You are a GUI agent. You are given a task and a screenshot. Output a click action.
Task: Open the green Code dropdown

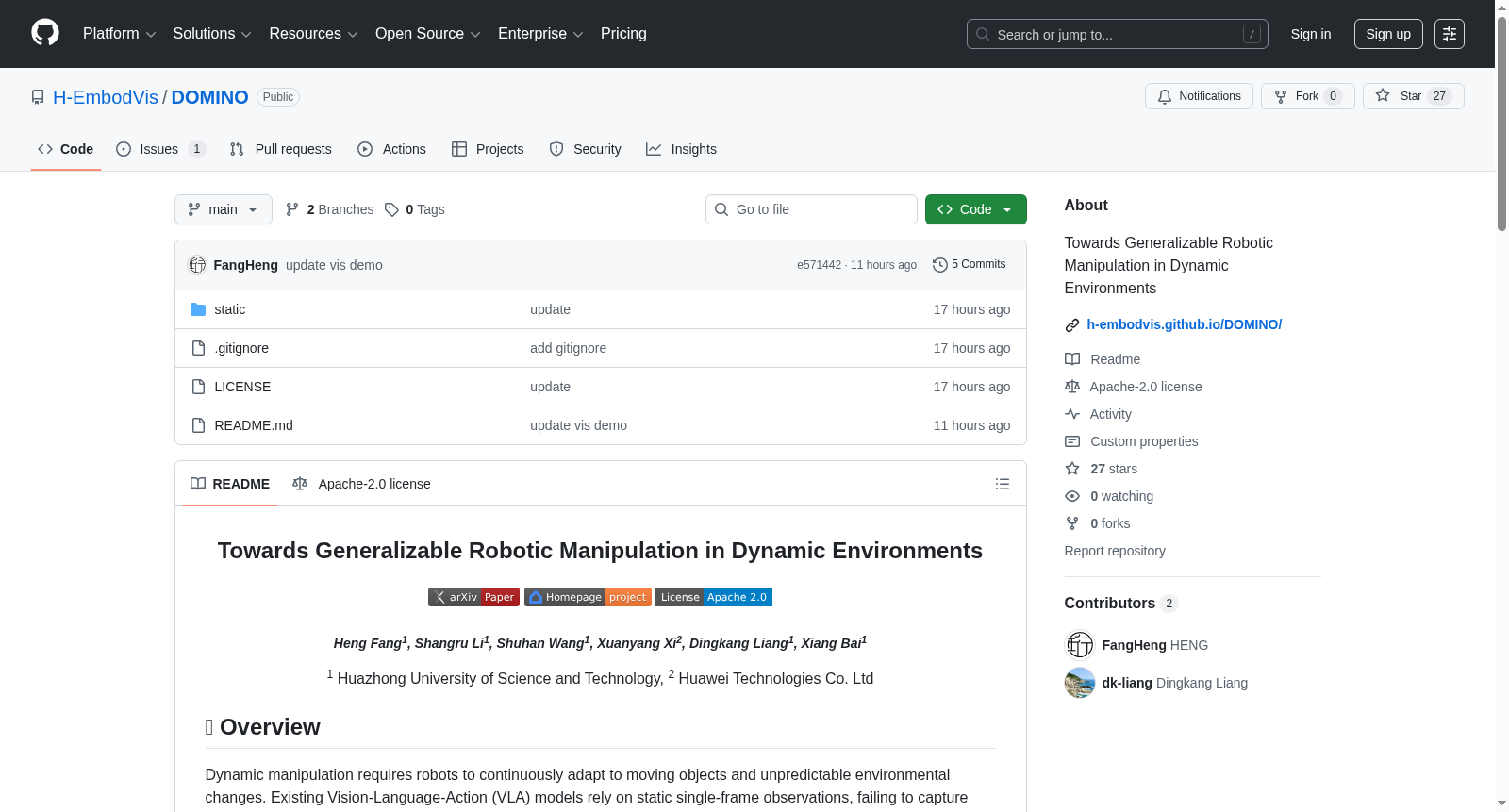click(x=976, y=209)
